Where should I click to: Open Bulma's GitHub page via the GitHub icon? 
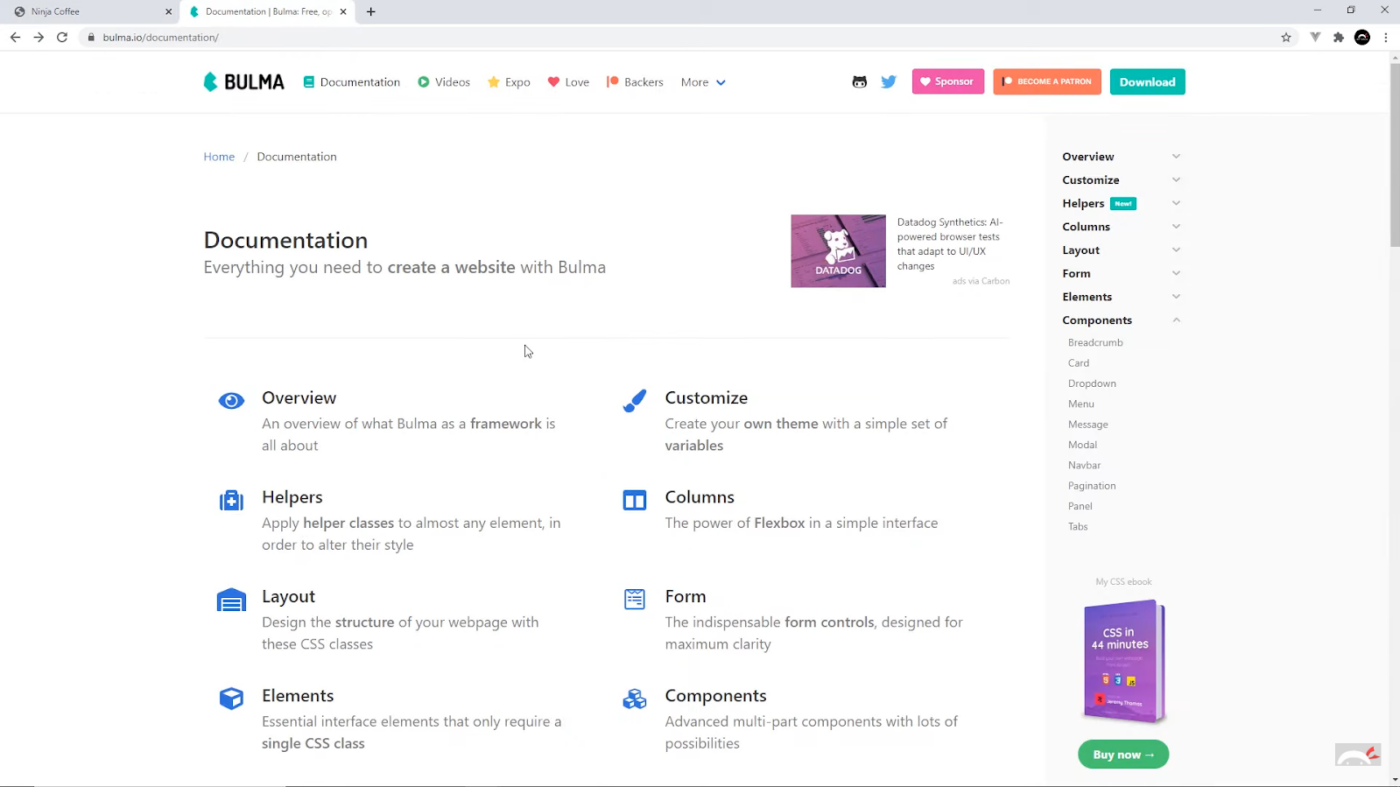pos(859,81)
